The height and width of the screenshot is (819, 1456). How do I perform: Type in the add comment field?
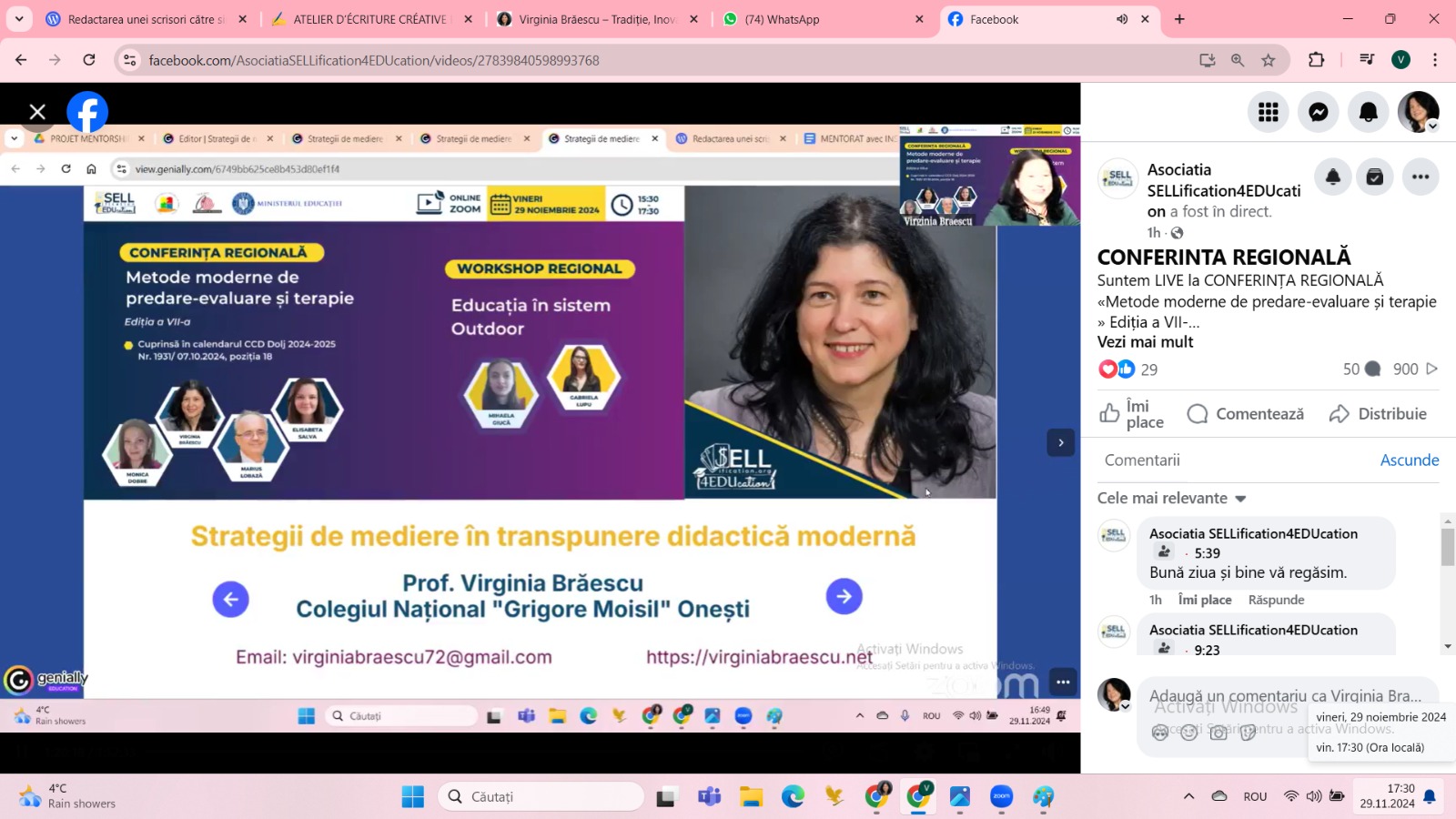(x=1284, y=696)
